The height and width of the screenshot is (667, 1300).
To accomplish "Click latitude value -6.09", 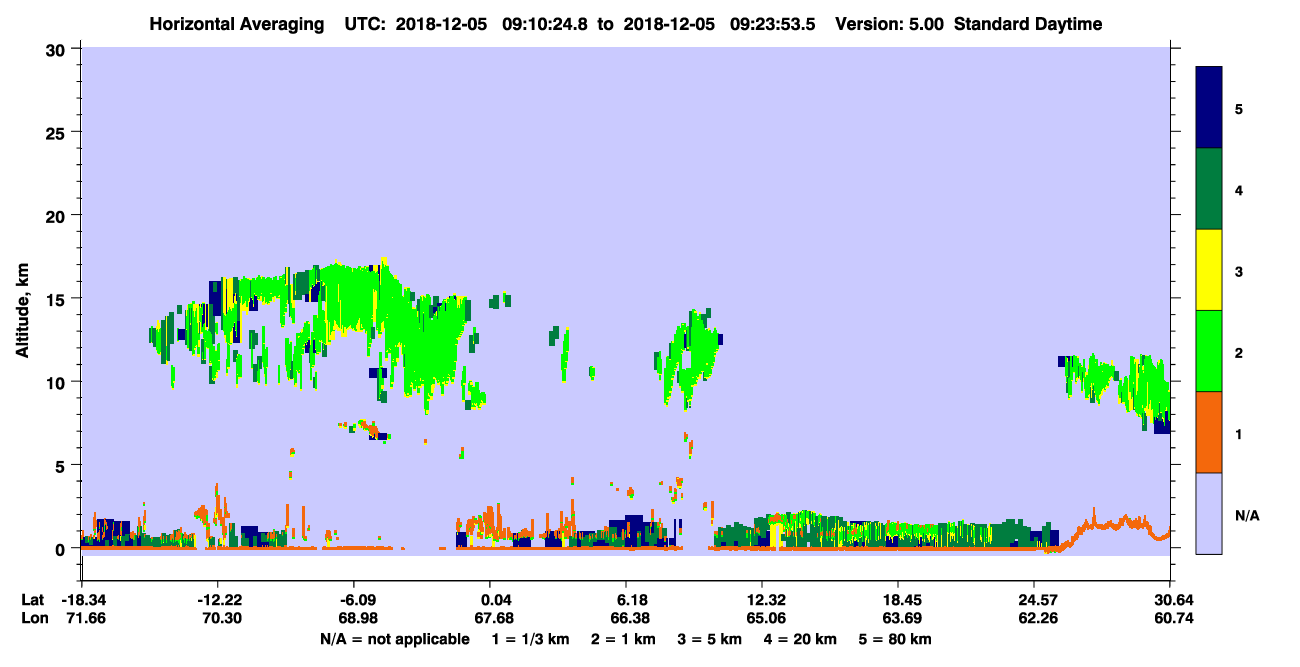I will pos(354,599).
